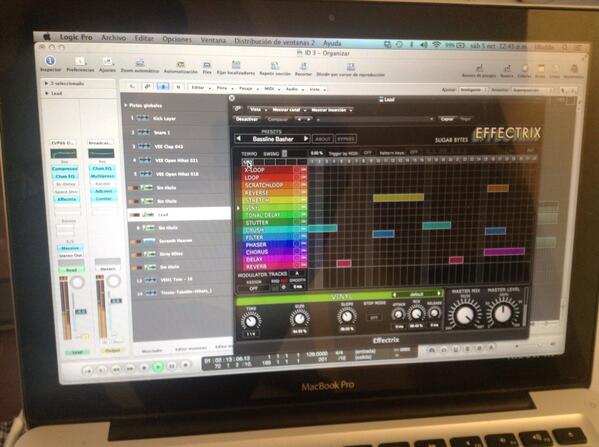Open the Logic Pro application menu

coord(76,37)
